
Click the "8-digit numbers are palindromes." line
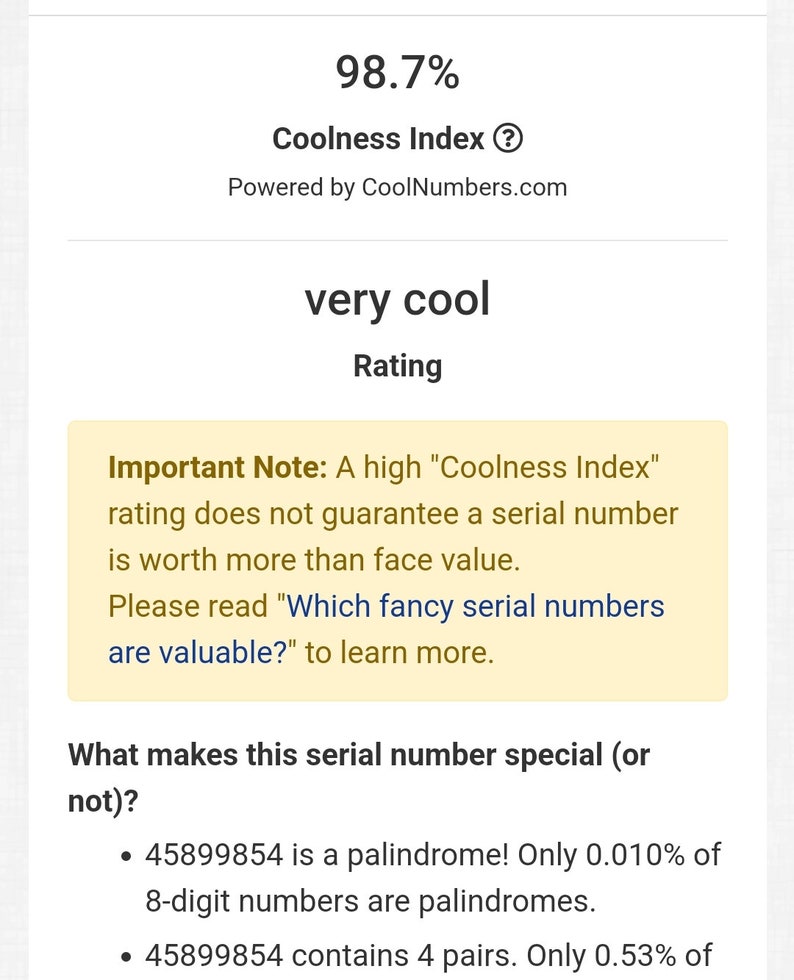pyautogui.click(x=371, y=901)
